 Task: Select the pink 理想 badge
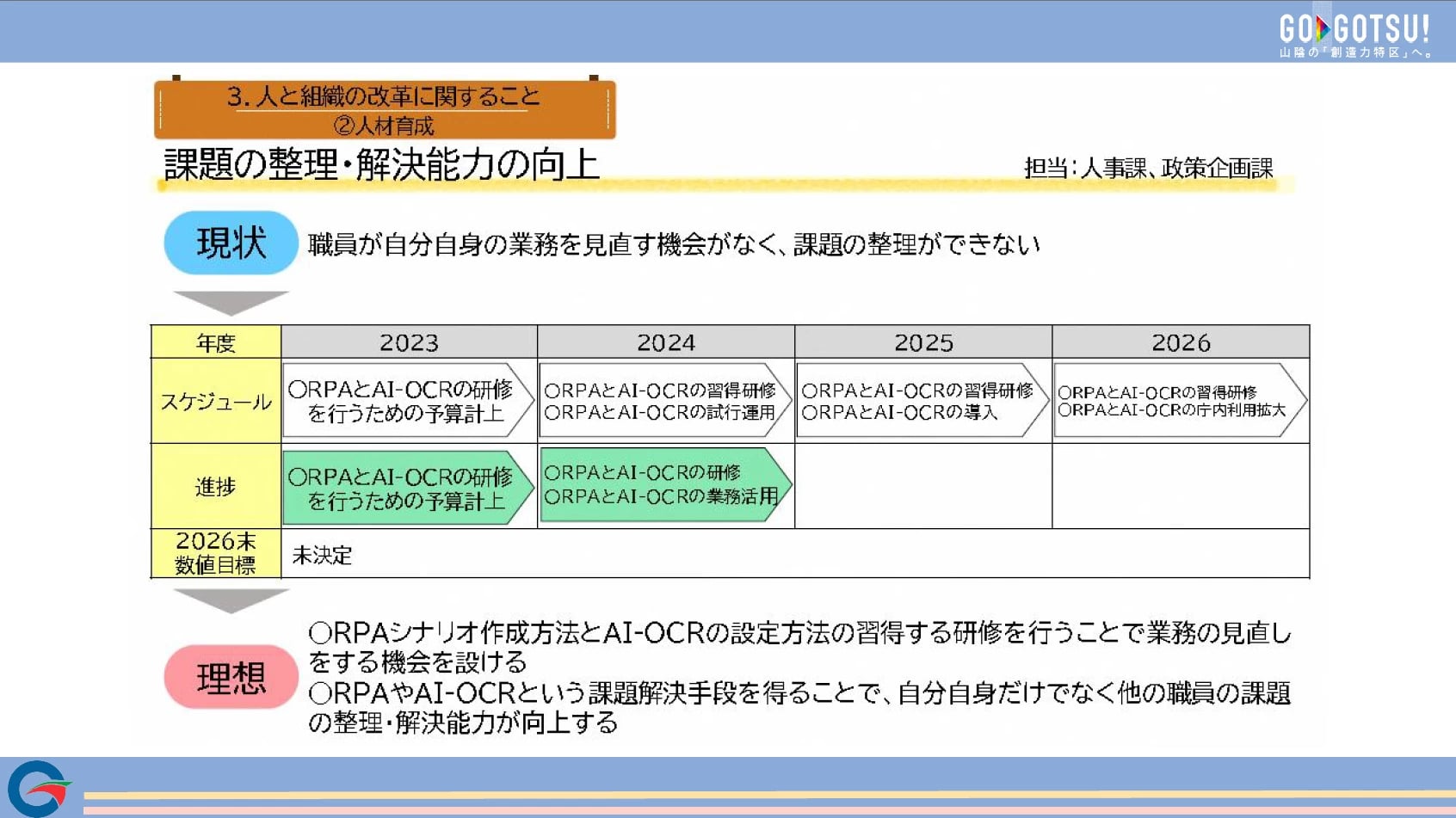click(231, 678)
